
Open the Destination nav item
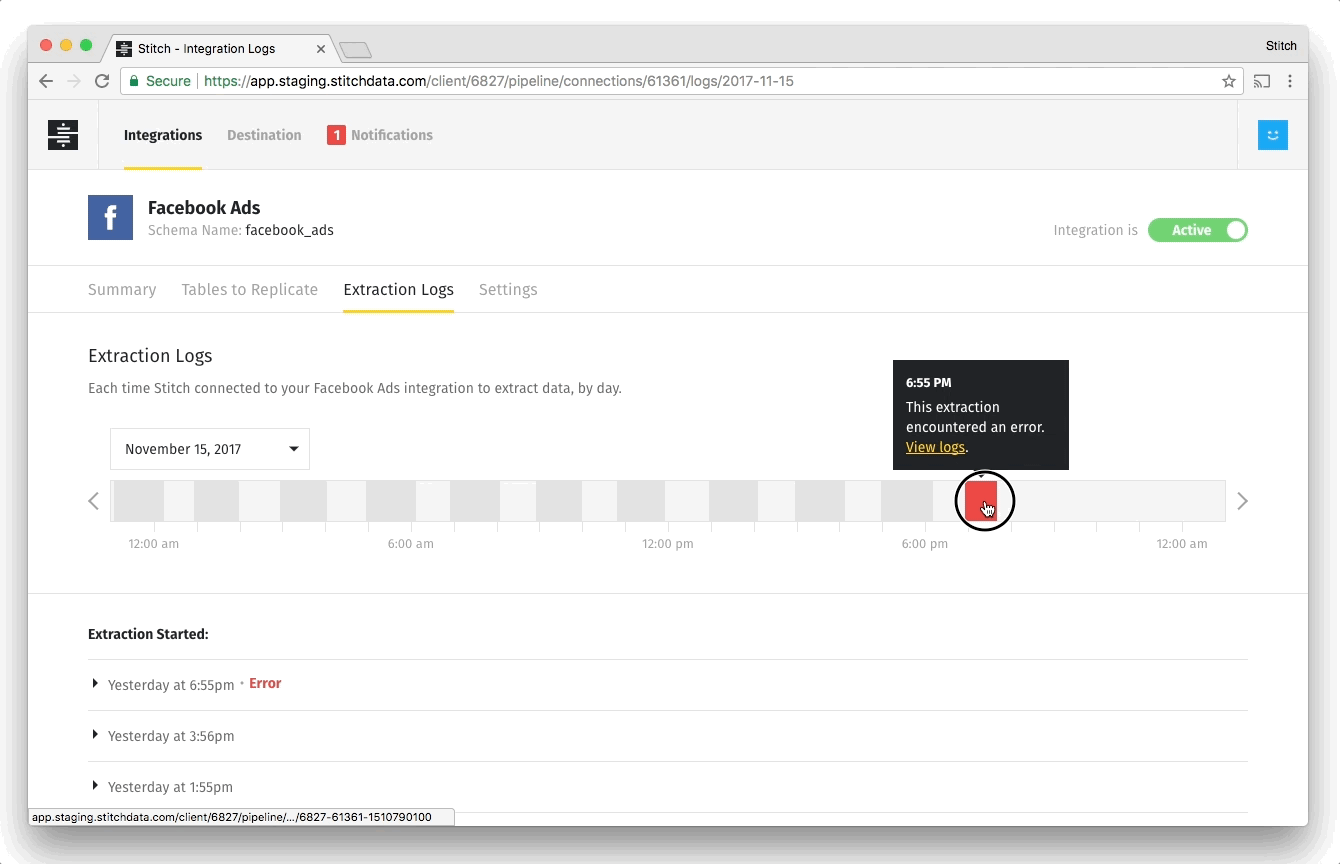[x=264, y=135]
